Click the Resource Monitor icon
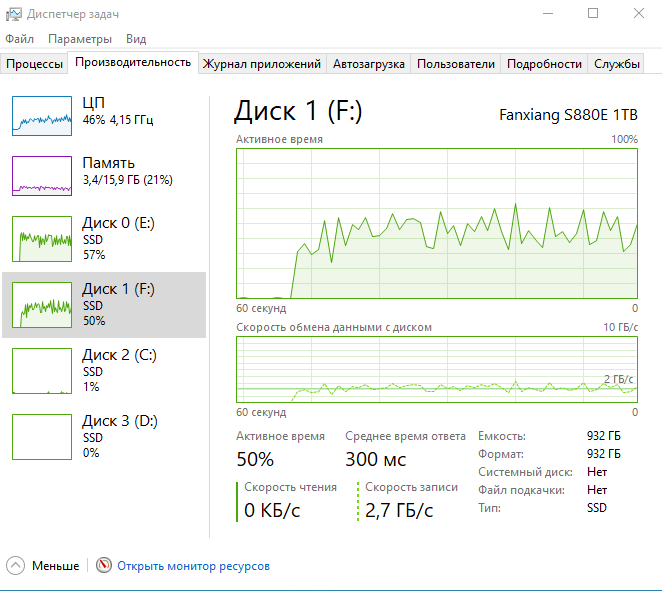Image resolution: width=662 pixels, height=591 pixels. coord(104,566)
